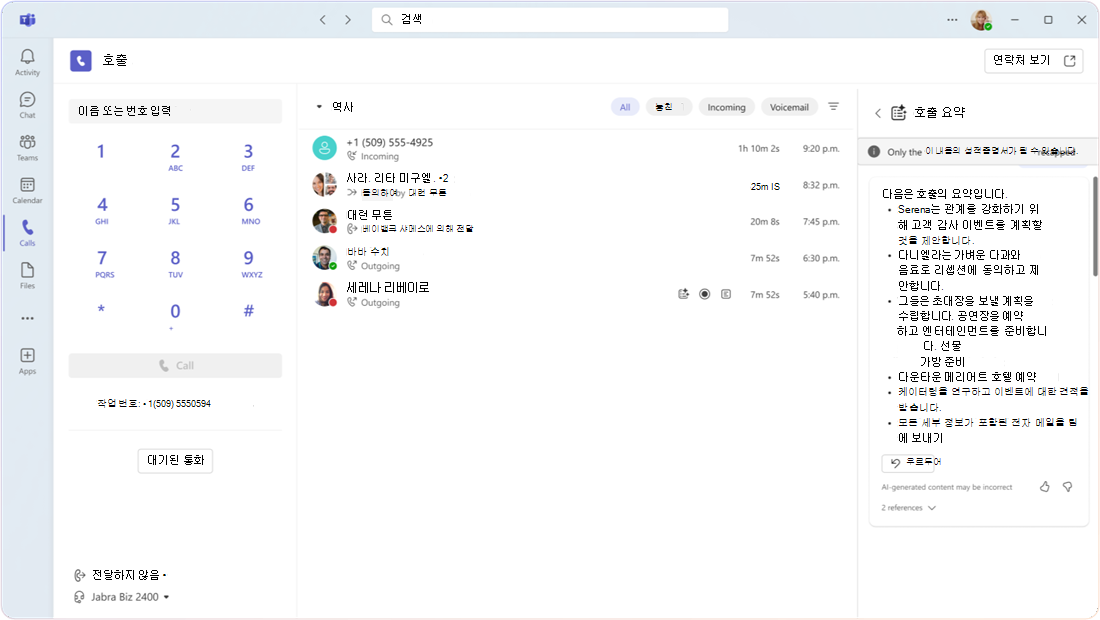This screenshot has width=1100, height=620.
Task: Select the All history filter
Action: (x=625, y=107)
